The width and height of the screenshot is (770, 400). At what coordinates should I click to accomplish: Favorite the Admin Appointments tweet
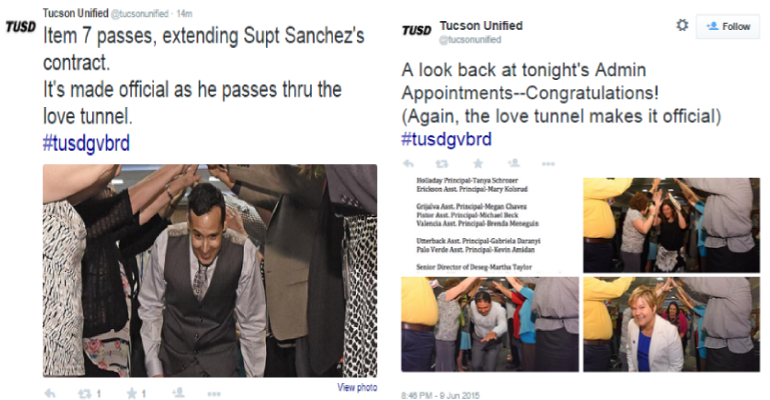click(478, 163)
